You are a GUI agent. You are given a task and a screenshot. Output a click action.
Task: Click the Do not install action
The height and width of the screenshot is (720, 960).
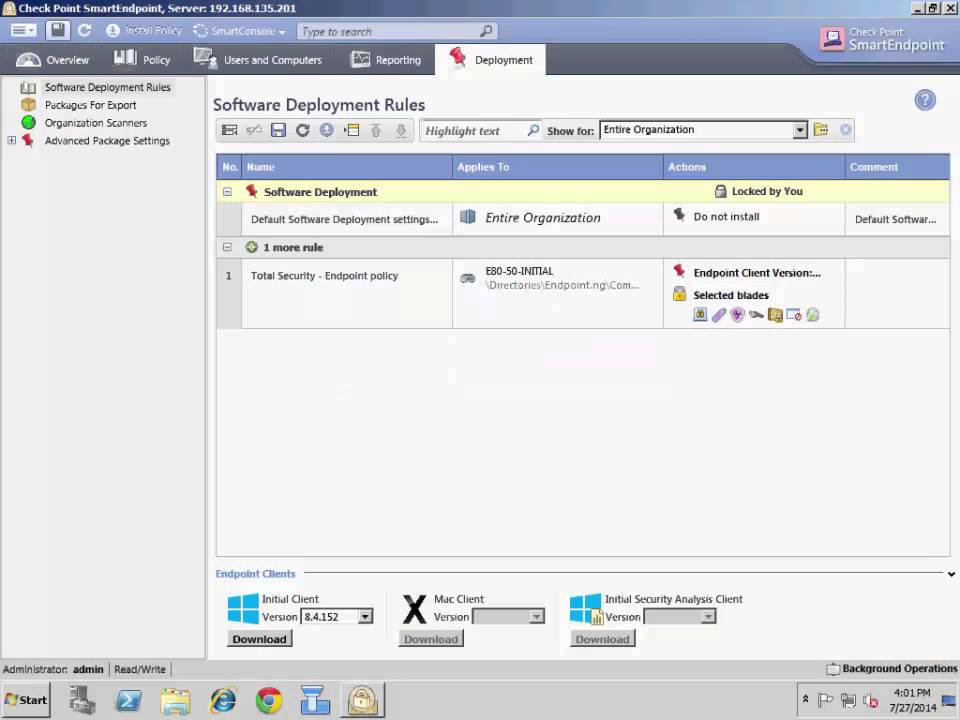click(x=726, y=217)
